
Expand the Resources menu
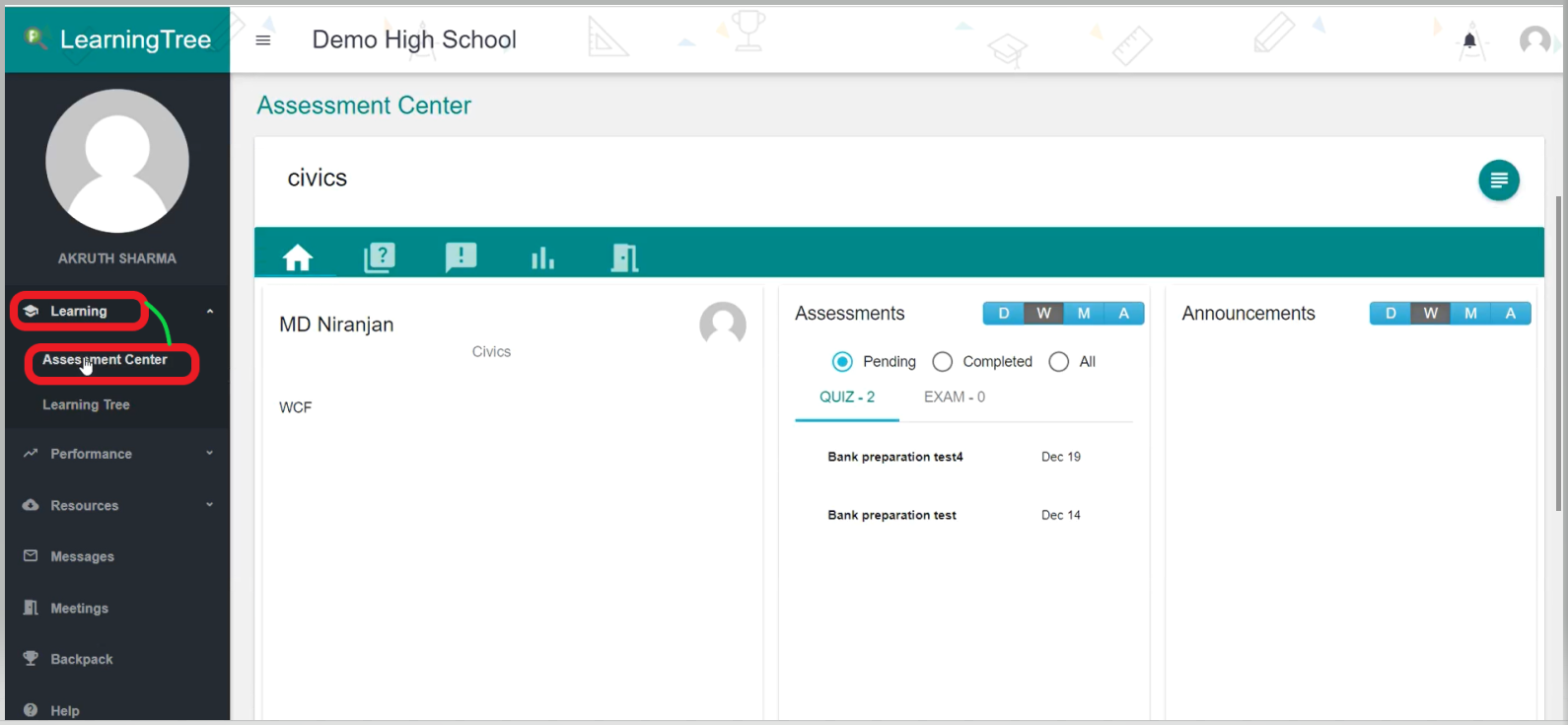point(116,505)
